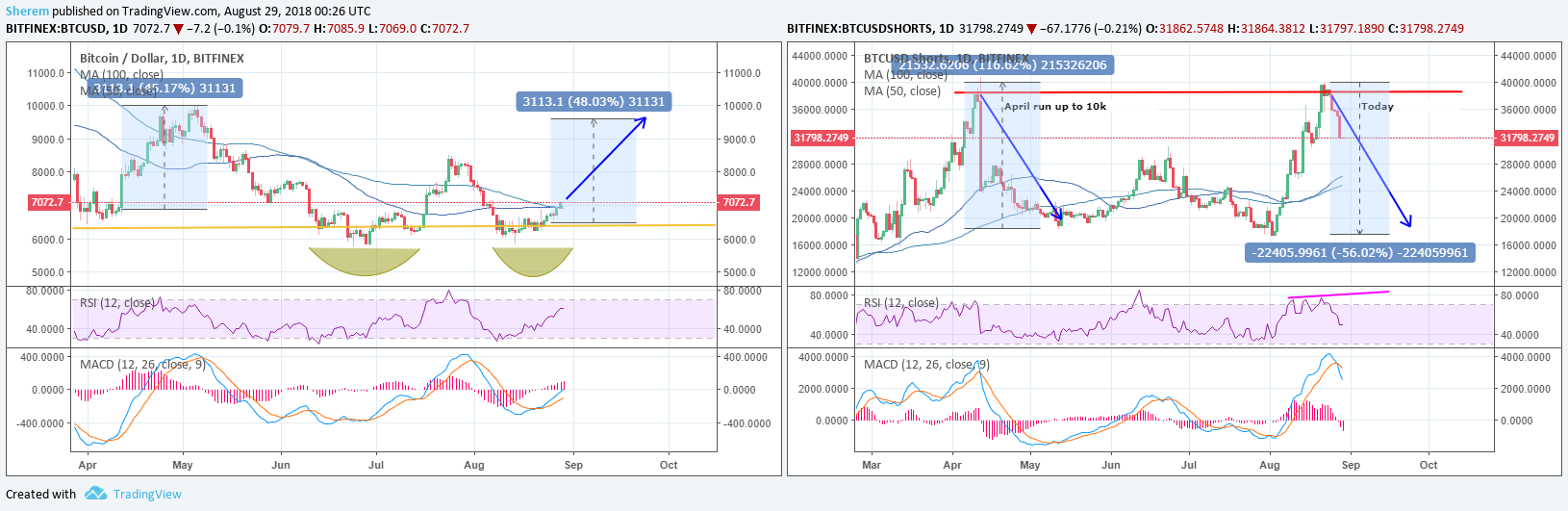Select the April run up to 10k annotation
The image size is (1568, 511).
pos(1055,107)
